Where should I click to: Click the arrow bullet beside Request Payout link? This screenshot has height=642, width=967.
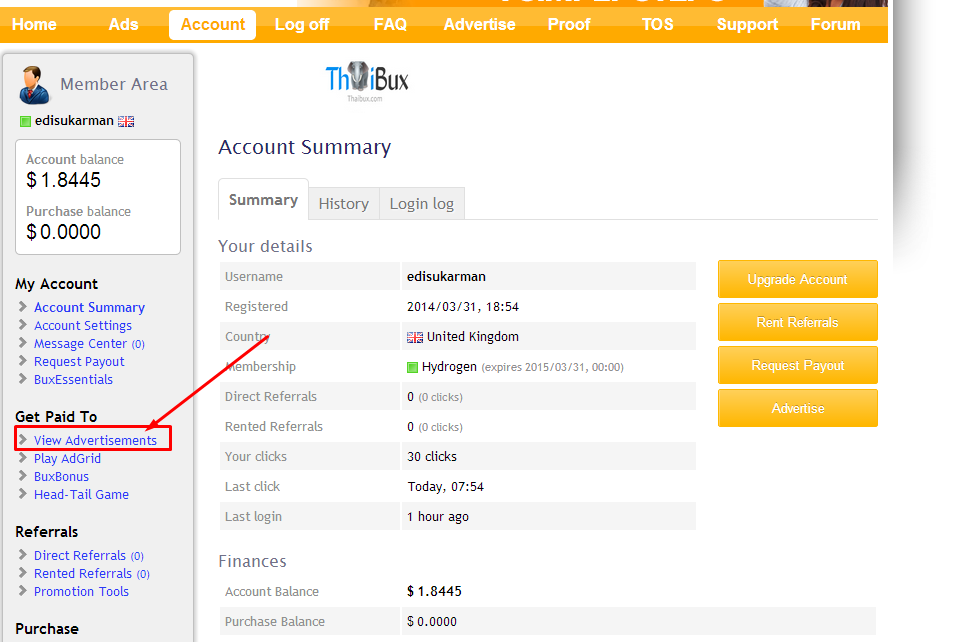click(x=23, y=360)
